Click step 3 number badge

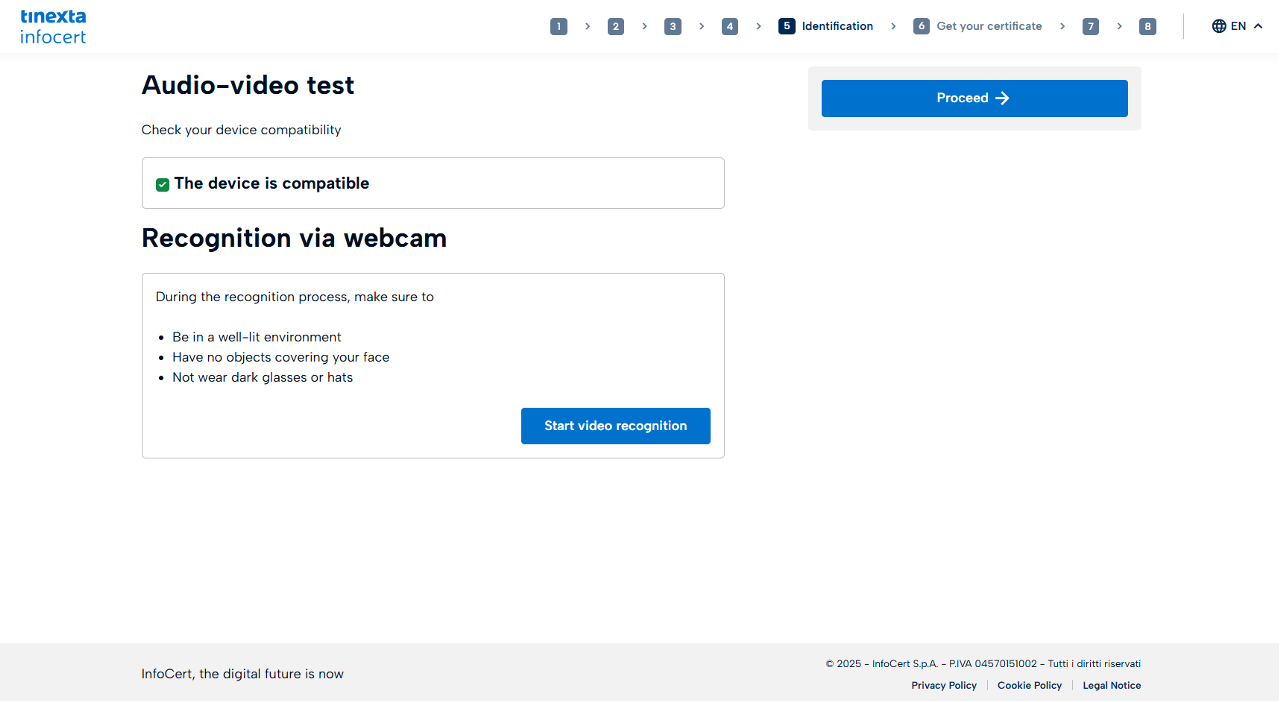click(x=673, y=27)
